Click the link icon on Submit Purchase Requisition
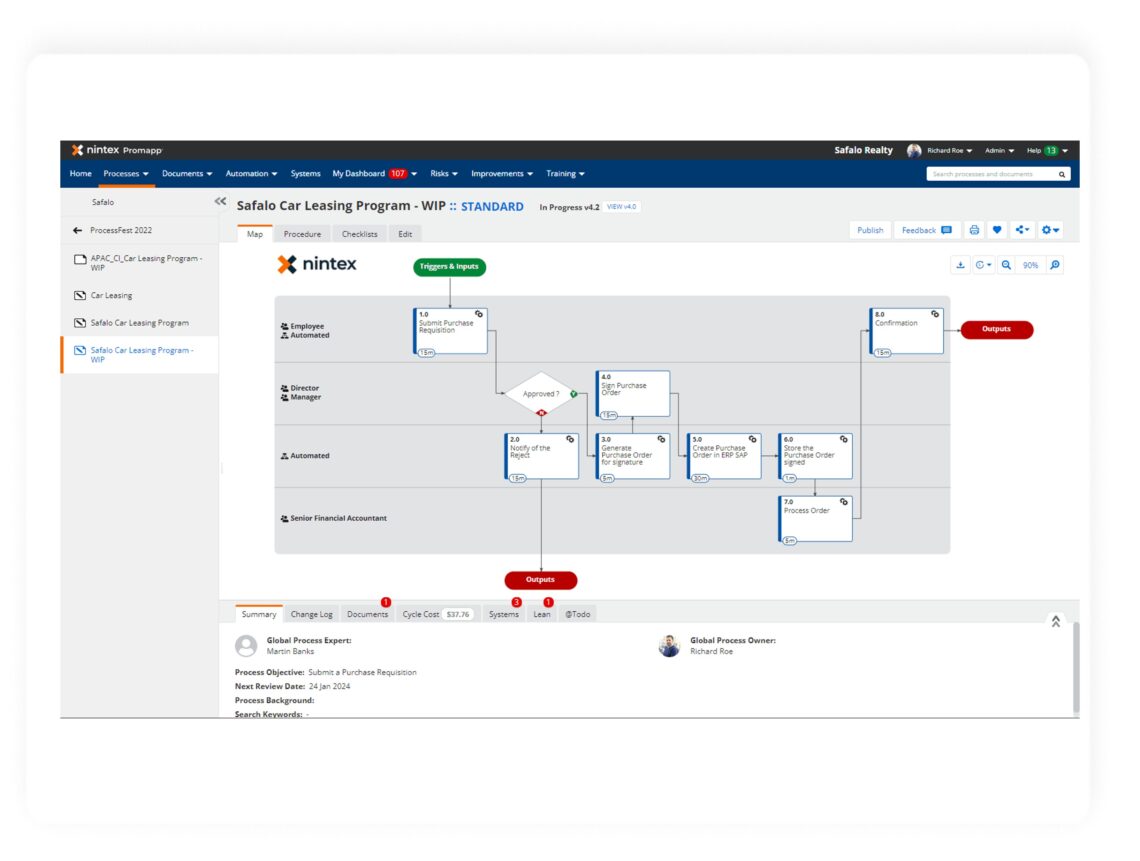The width and height of the screenshot is (1140, 861). point(479,314)
